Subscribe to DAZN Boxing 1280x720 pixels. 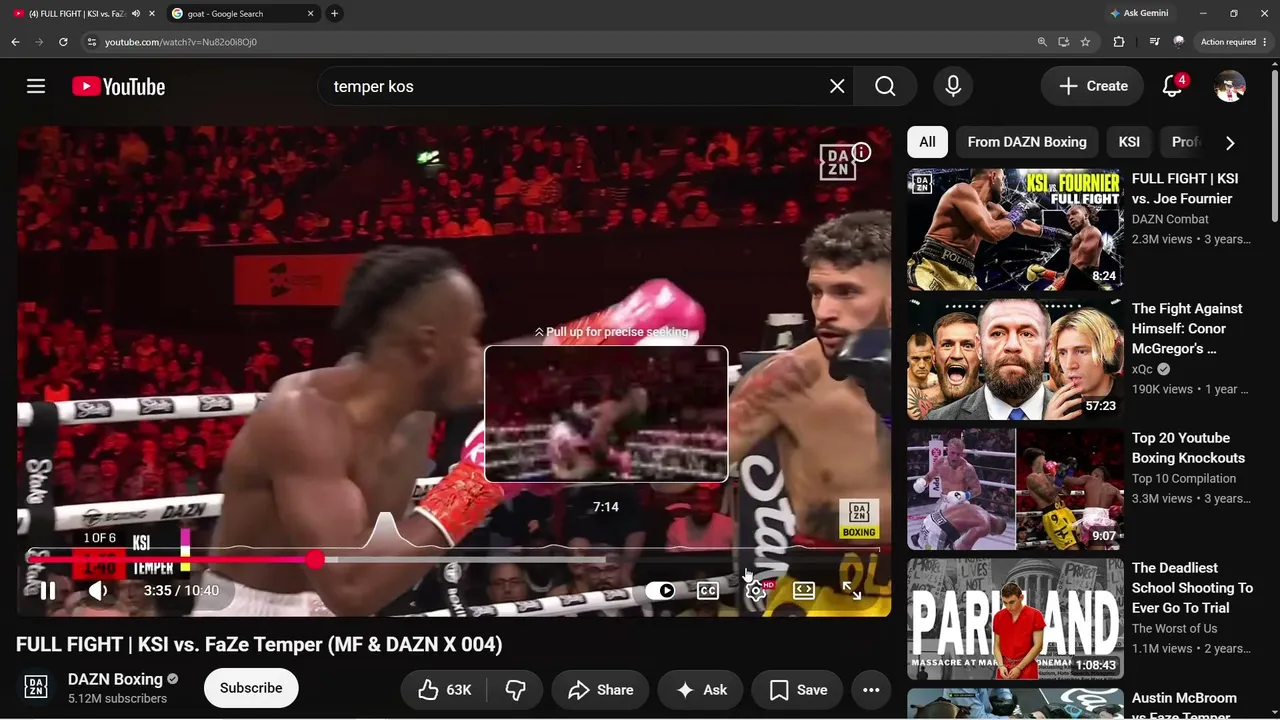pyautogui.click(x=251, y=688)
